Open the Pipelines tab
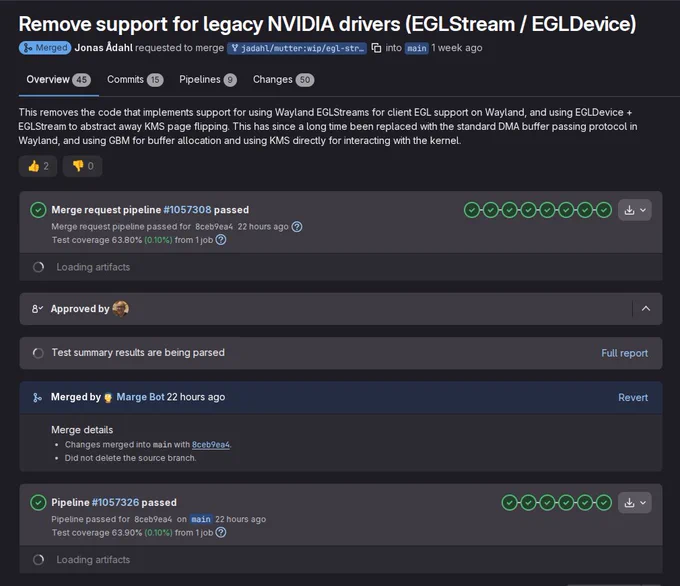 pos(208,80)
